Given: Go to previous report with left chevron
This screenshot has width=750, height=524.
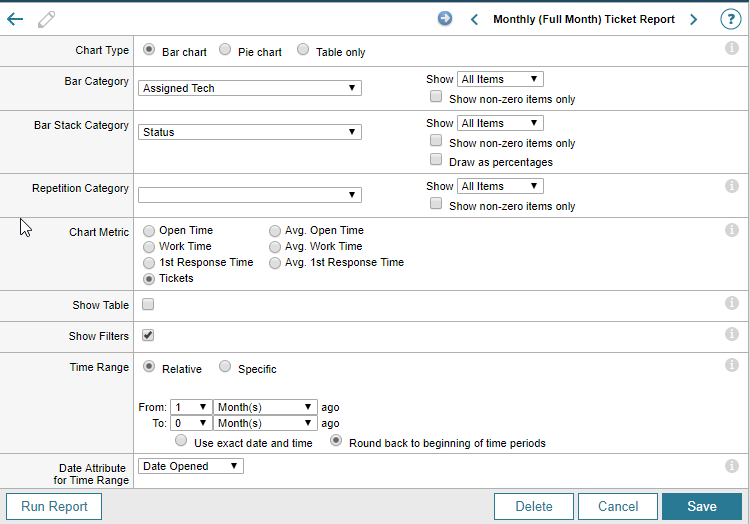Looking at the screenshot, I should [474, 20].
